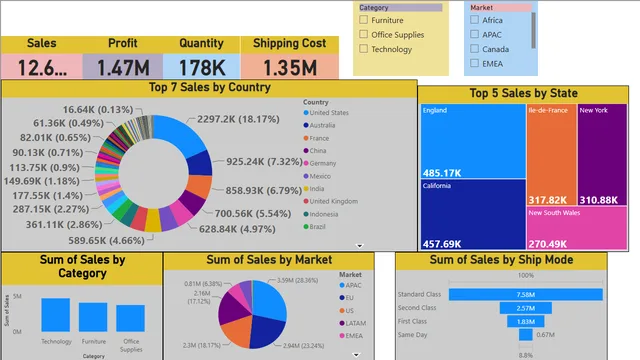Tick the EMEA market checkbox
This screenshot has width=640, height=360.
click(x=474, y=63)
